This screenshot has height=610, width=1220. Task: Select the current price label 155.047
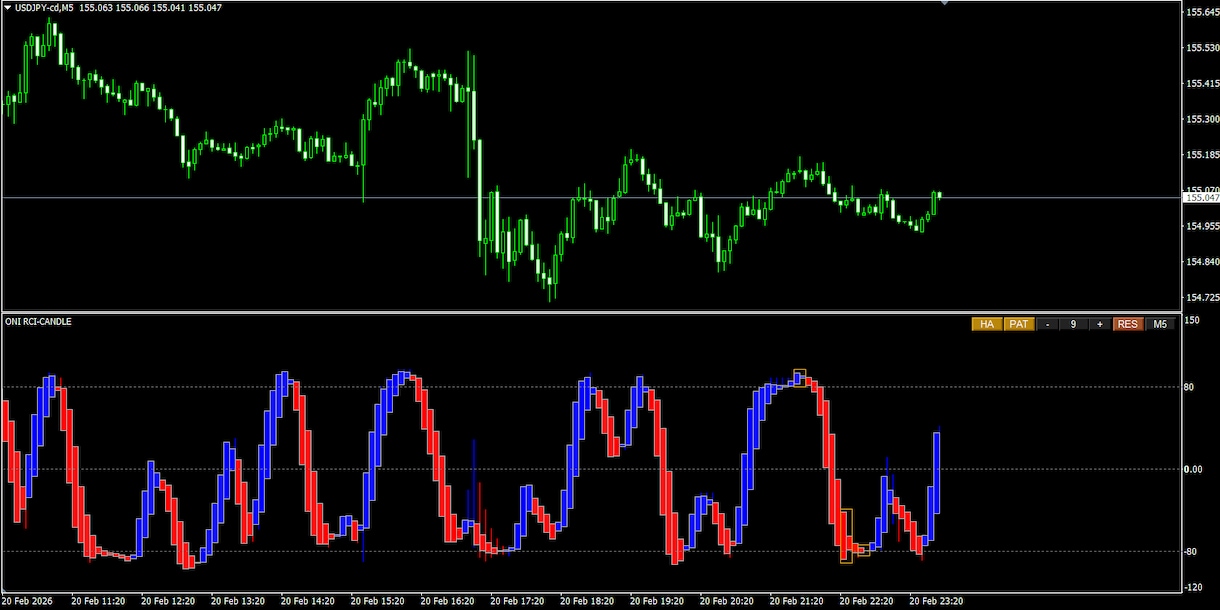(x=1201, y=198)
